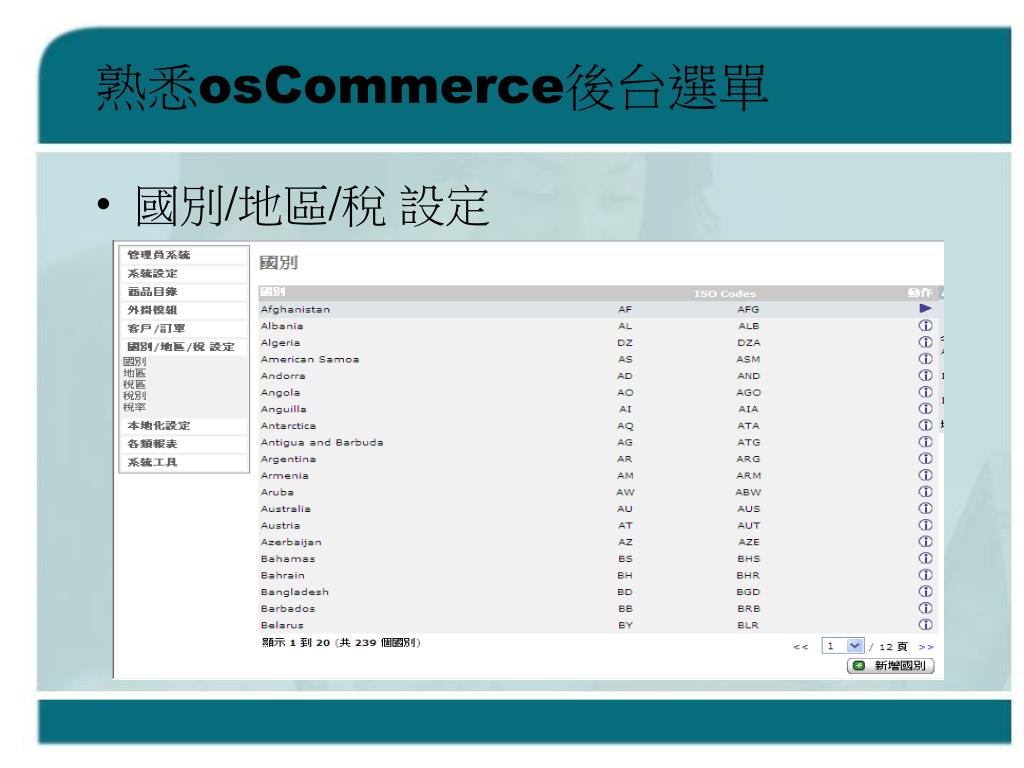Click the AFG ISO code cell
Viewport: 1024px width, 768px height.
coord(748,310)
